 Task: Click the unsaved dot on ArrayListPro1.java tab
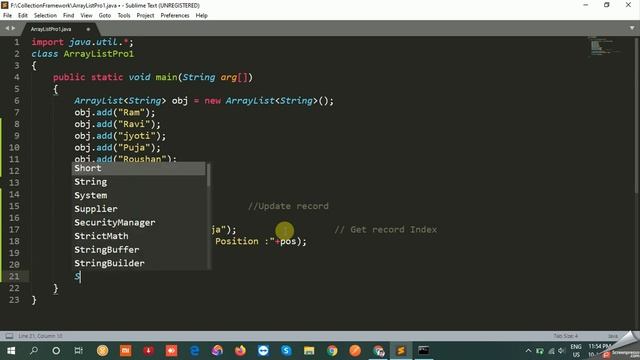[x=88, y=29]
